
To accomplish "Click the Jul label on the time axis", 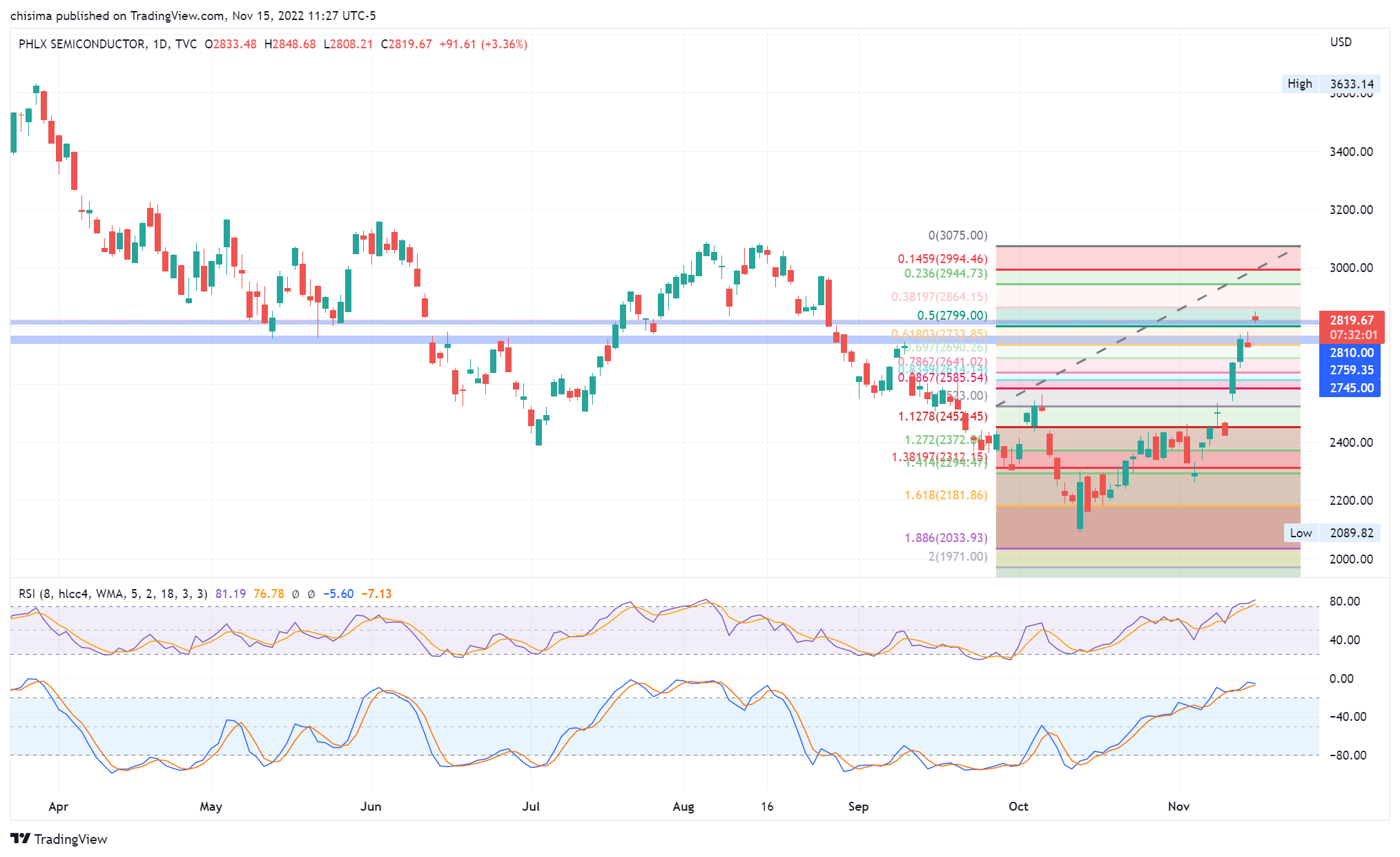I will click(530, 807).
